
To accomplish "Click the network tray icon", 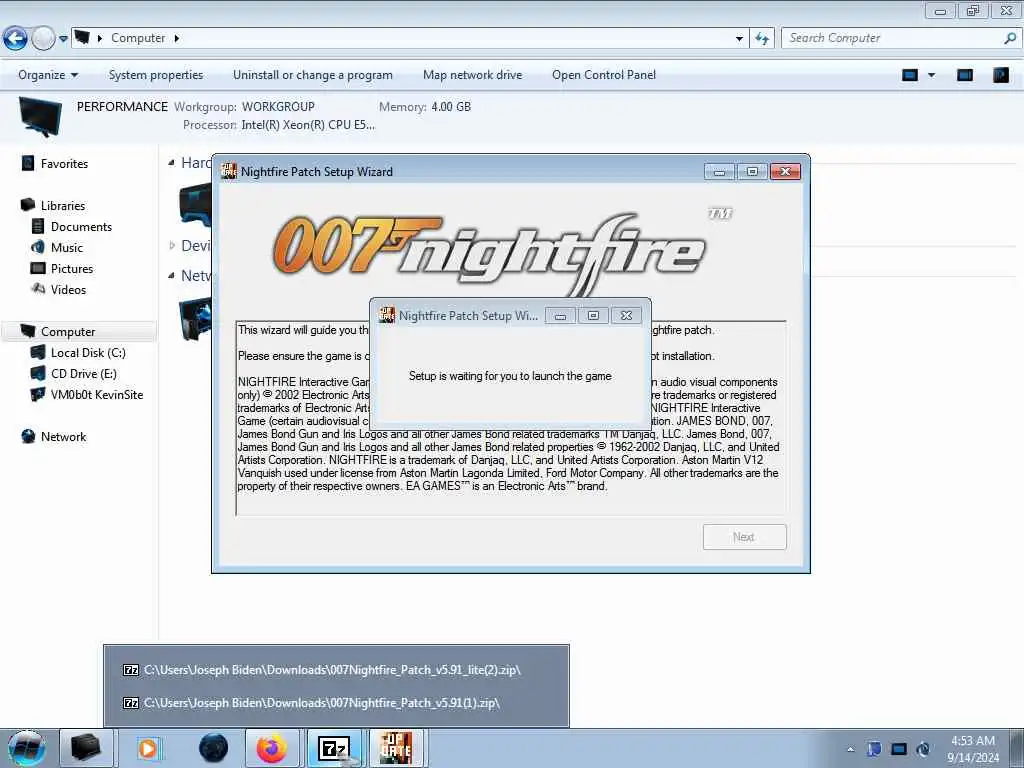I will tap(899, 749).
